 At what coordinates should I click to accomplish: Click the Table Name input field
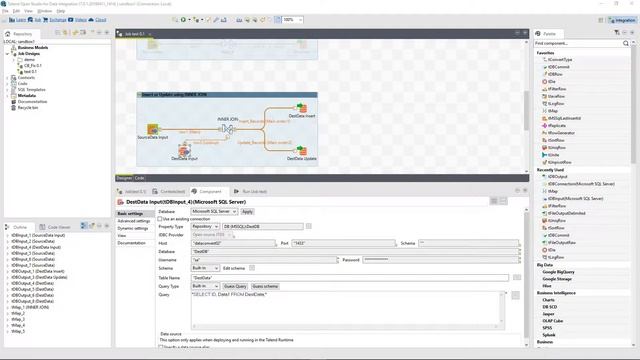(350, 278)
